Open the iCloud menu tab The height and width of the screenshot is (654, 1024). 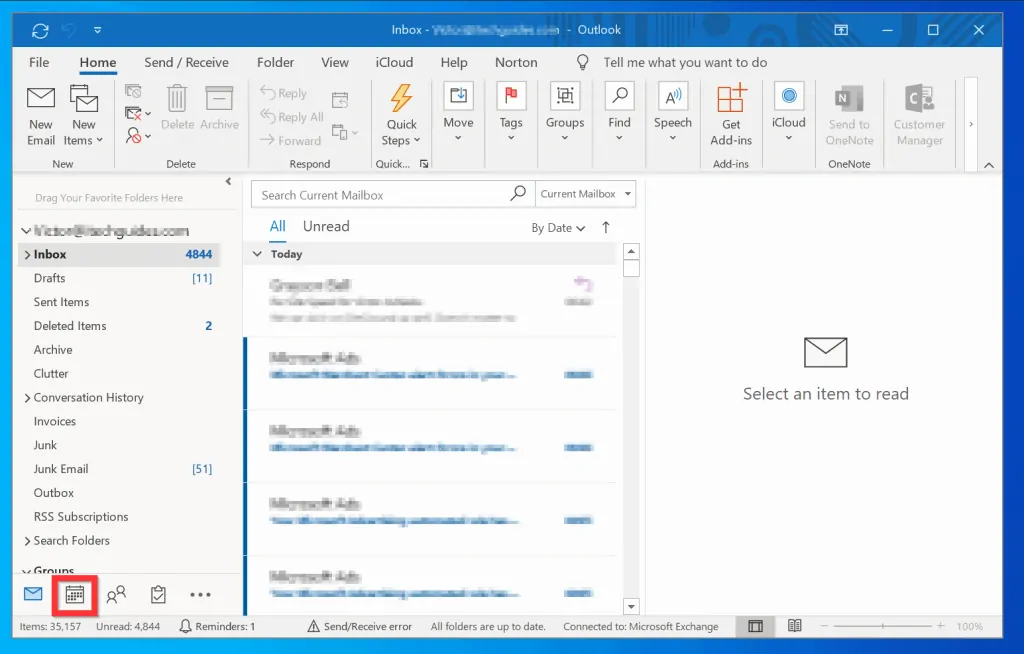pyautogui.click(x=394, y=62)
